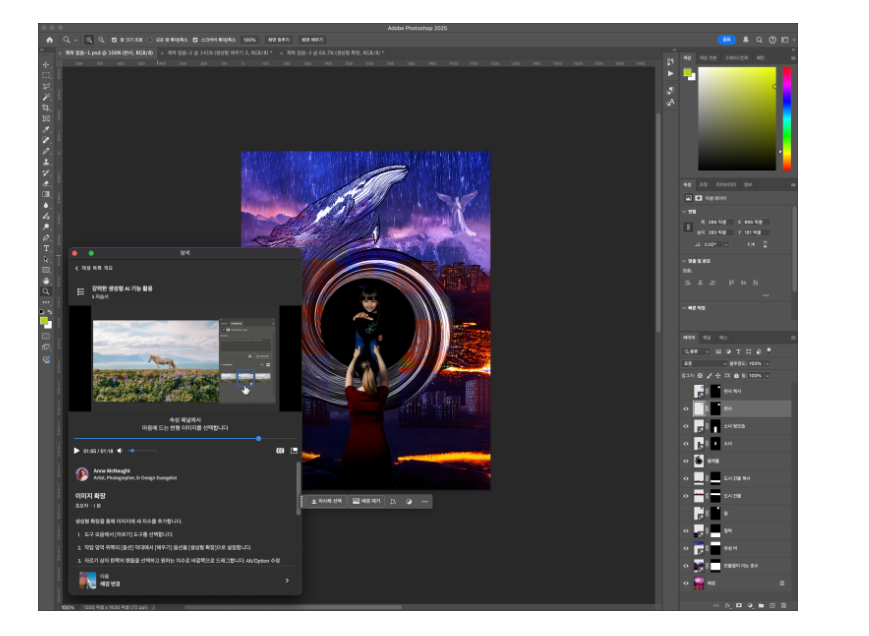The image size is (869, 636).
Task: Toggle the layer filter on/off switch
Action: (769, 351)
